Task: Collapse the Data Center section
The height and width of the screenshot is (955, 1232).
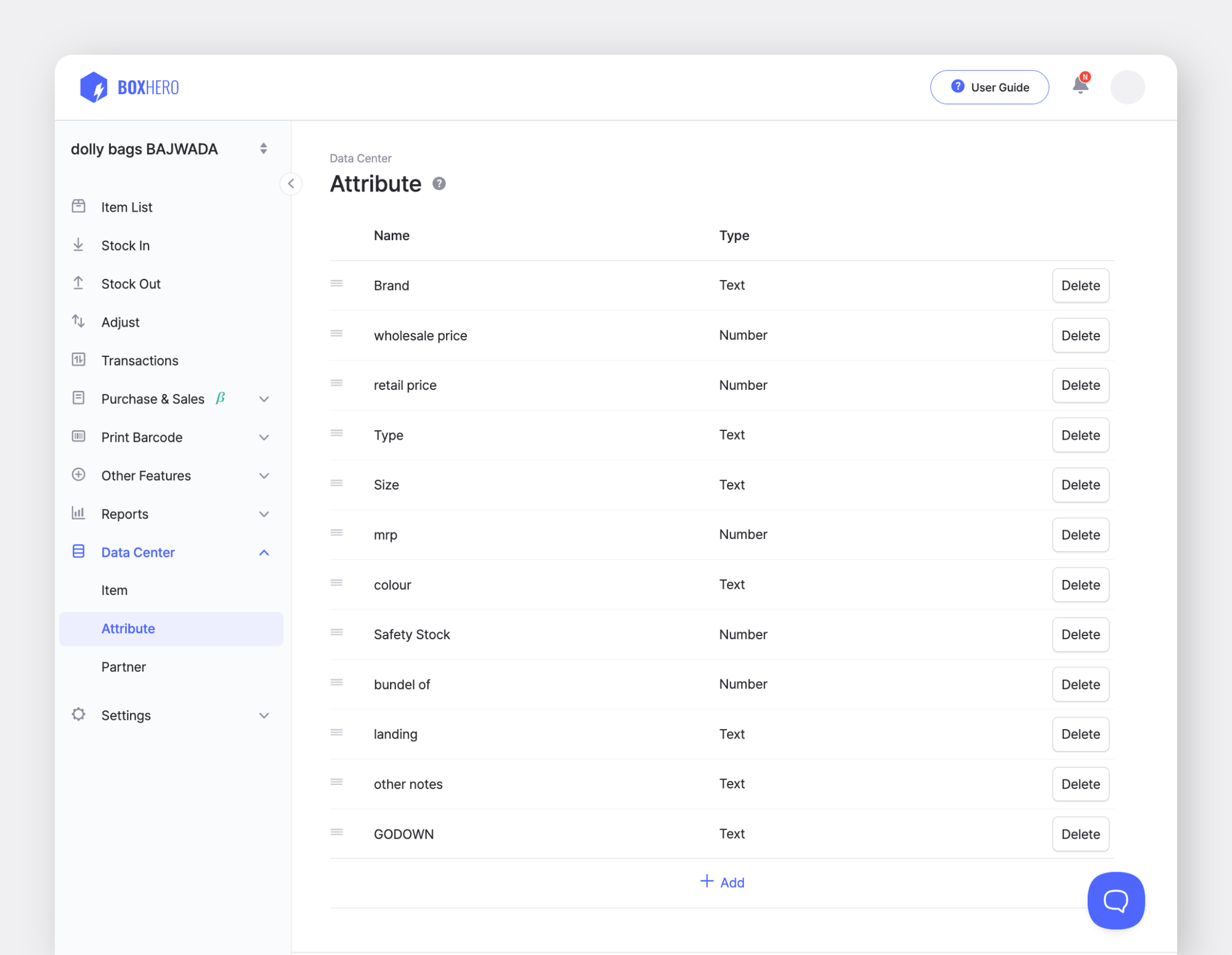Action: tap(264, 552)
